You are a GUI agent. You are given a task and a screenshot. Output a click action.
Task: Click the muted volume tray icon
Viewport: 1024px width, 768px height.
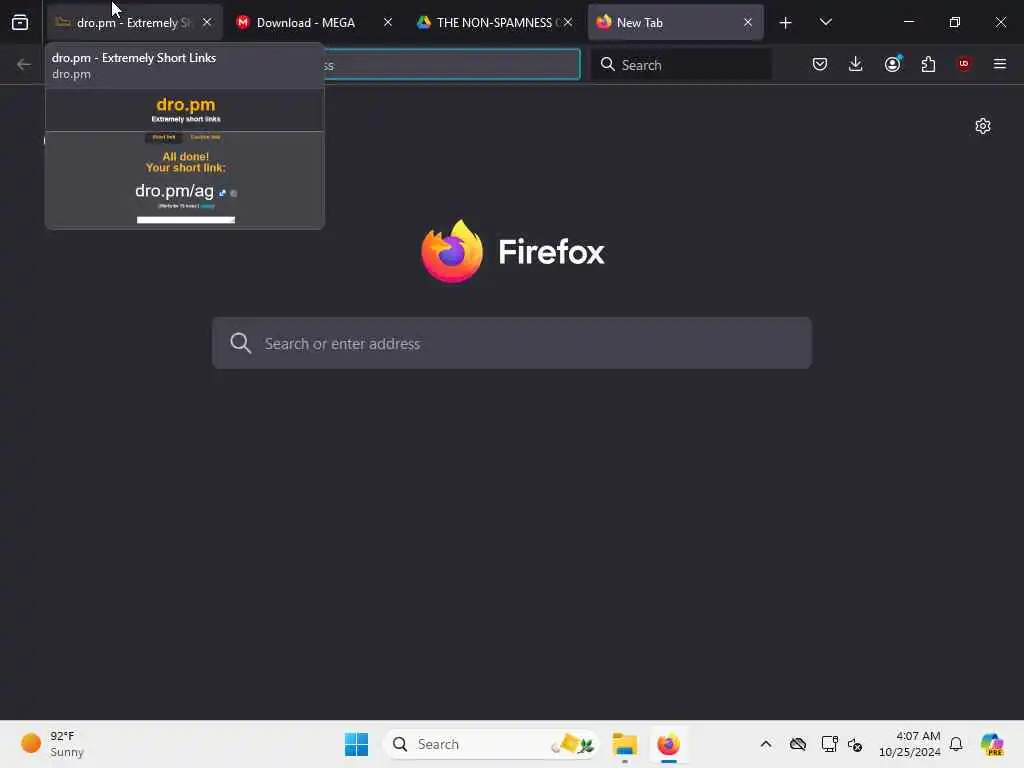point(855,744)
